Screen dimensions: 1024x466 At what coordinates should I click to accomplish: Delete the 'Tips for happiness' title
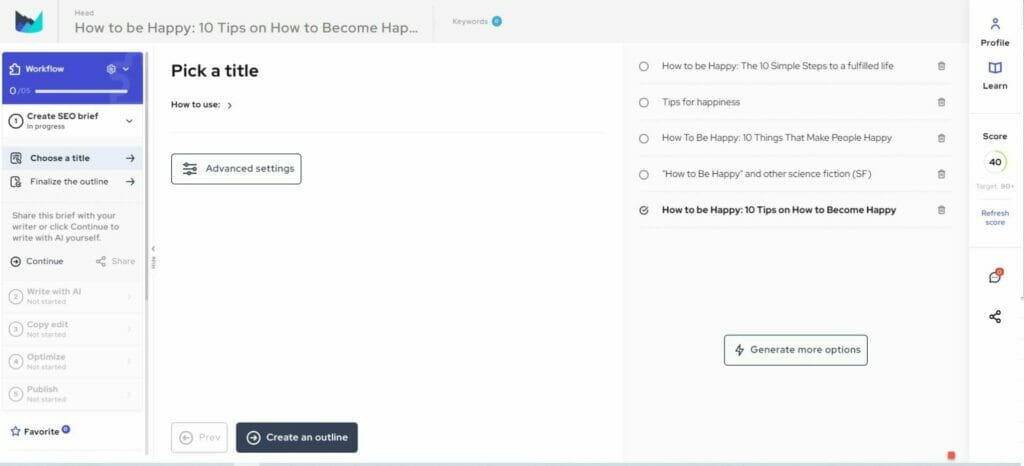click(x=941, y=102)
